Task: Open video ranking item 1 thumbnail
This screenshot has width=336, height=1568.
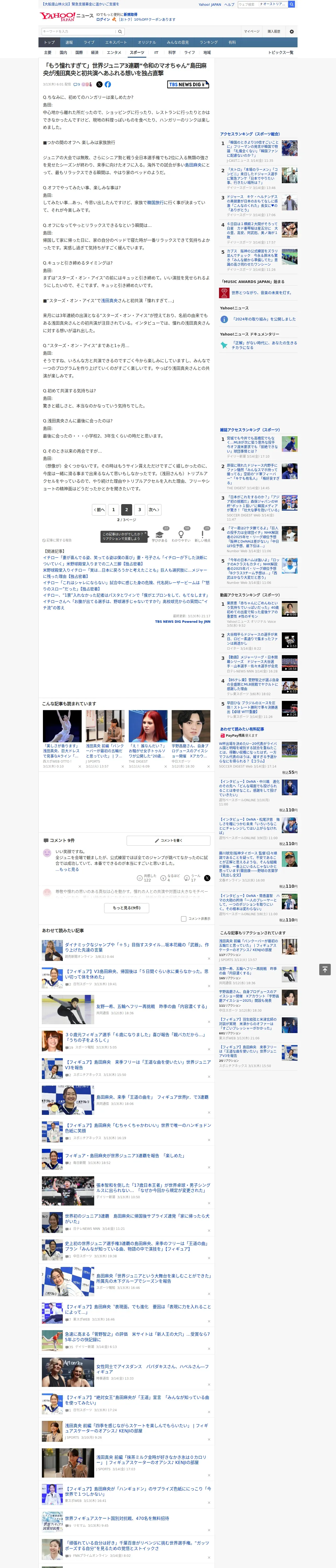Action: coord(290,609)
